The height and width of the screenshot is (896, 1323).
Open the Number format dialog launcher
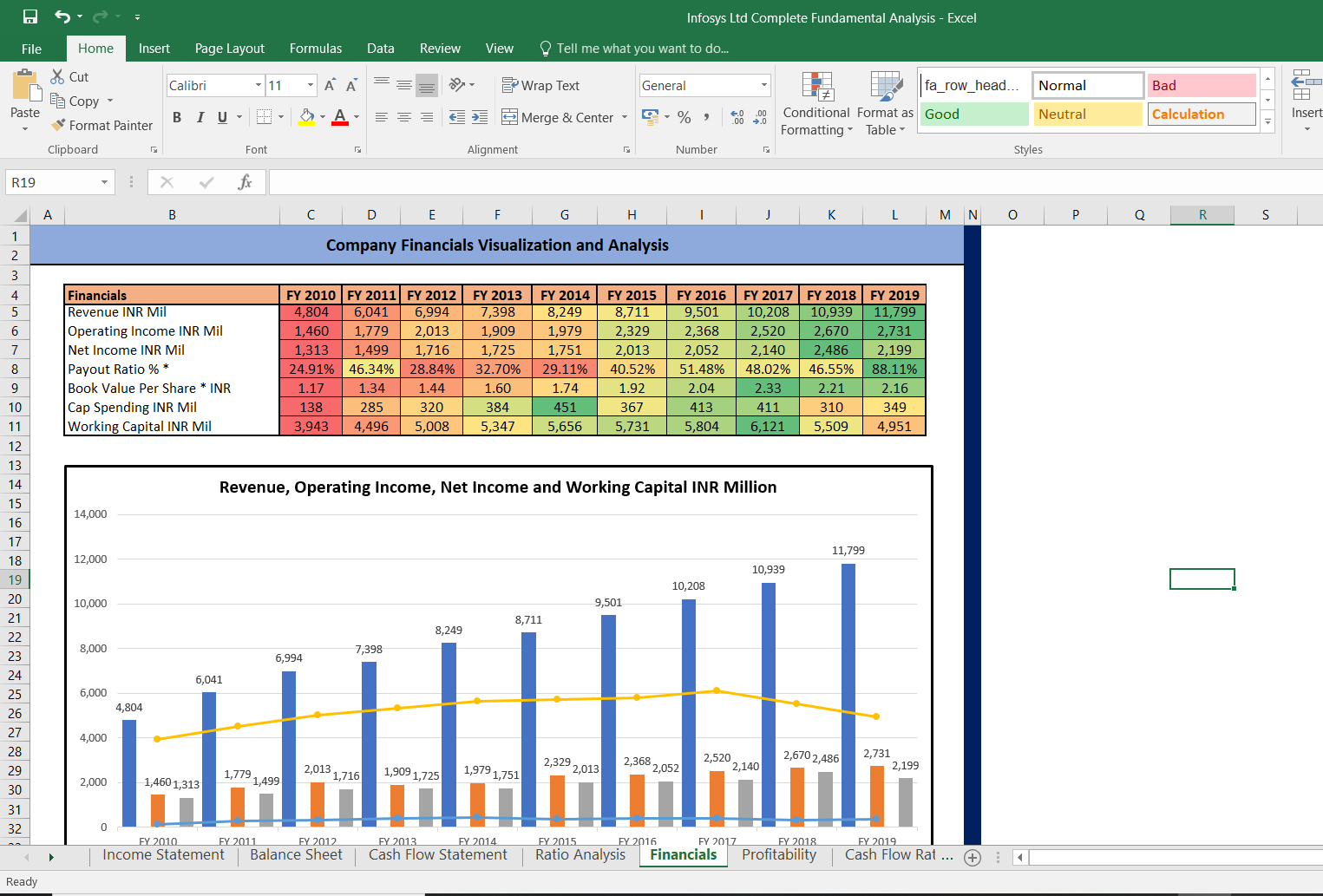click(x=766, y=150)
